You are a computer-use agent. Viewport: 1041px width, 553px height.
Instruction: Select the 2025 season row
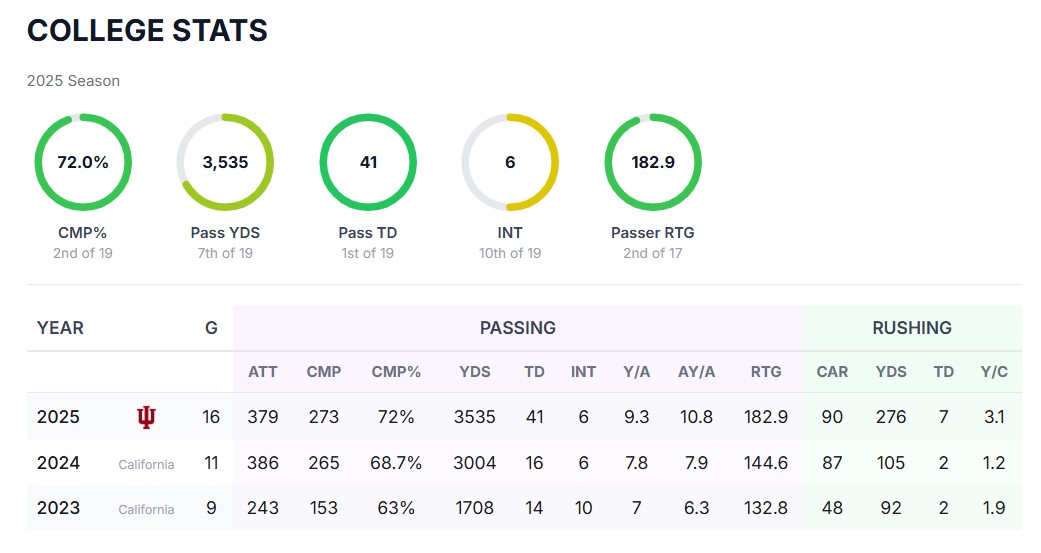[x=60, y=417]
